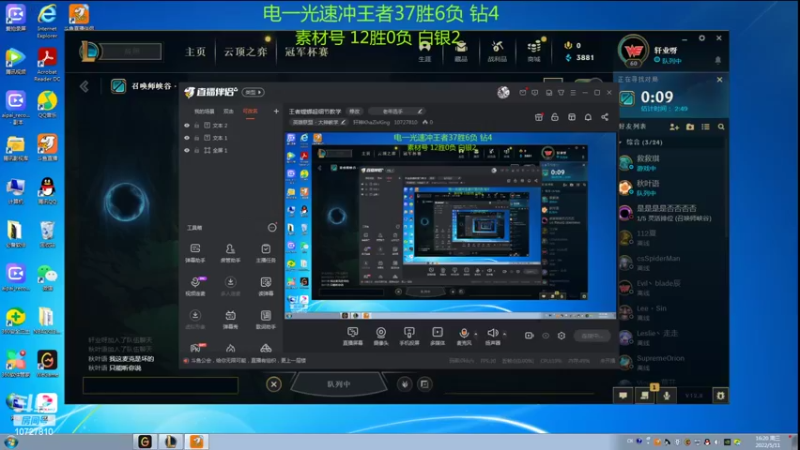800x450 pixels.
Task: Open the 读弹幕 read-danmaku tool
Action: pos(265,286)
